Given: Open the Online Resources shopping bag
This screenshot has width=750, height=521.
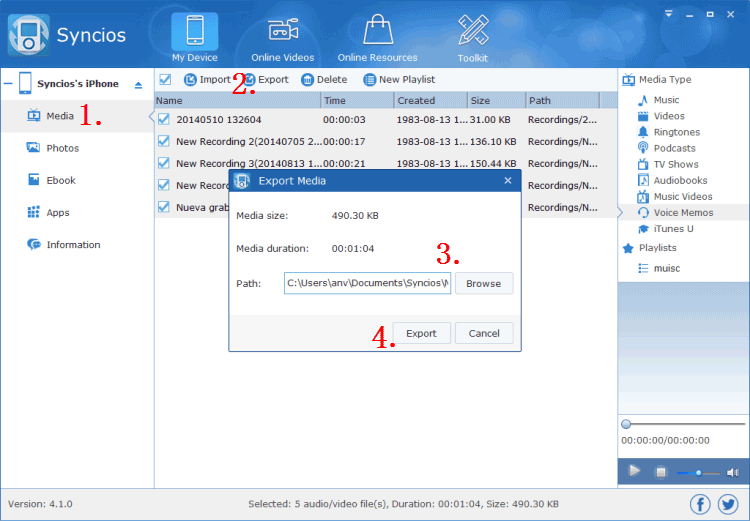Looking at the screenshot, I should pyautogui.click(x=378, y=37).
